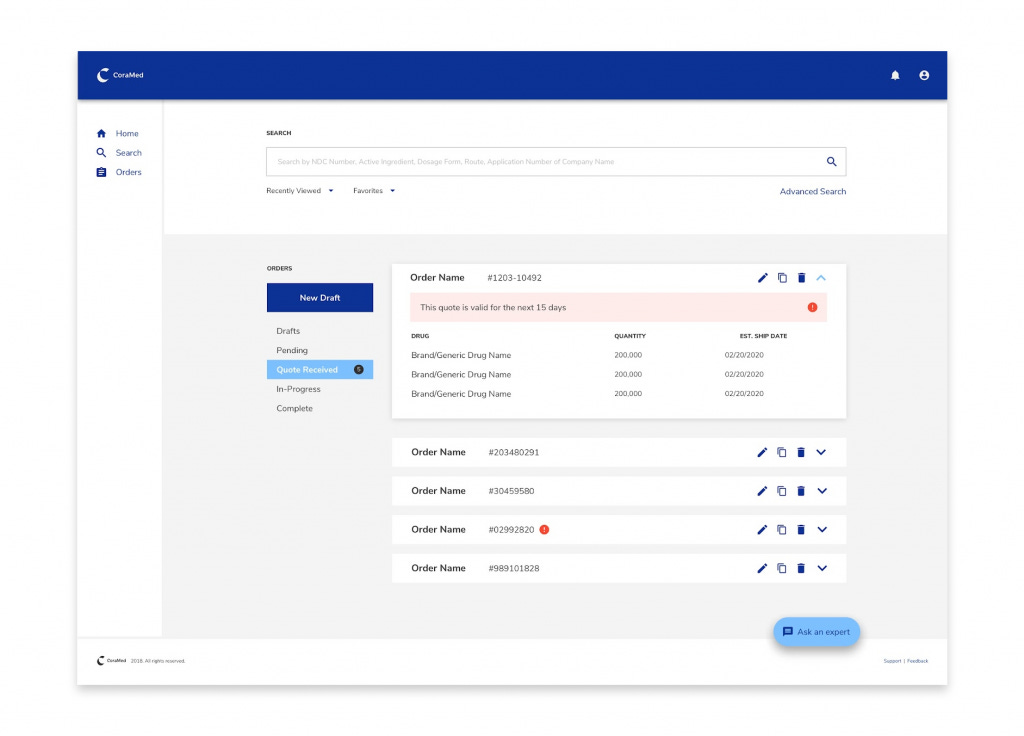Screen dimensions: 1024x736
Task: Duplicate order #203480291
Action: [x=781, y=452]
